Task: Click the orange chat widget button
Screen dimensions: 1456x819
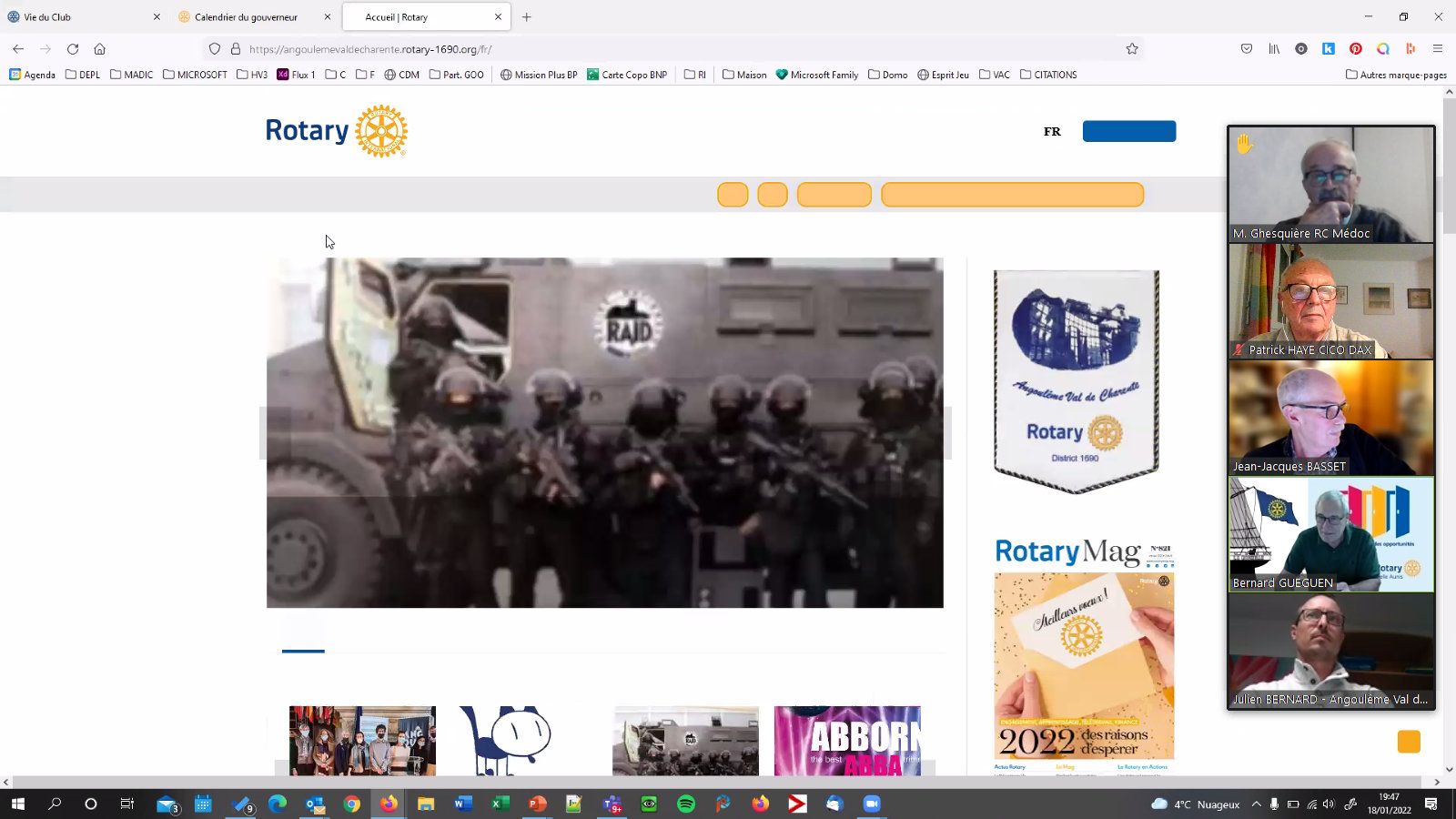Action: (1409, 742)
